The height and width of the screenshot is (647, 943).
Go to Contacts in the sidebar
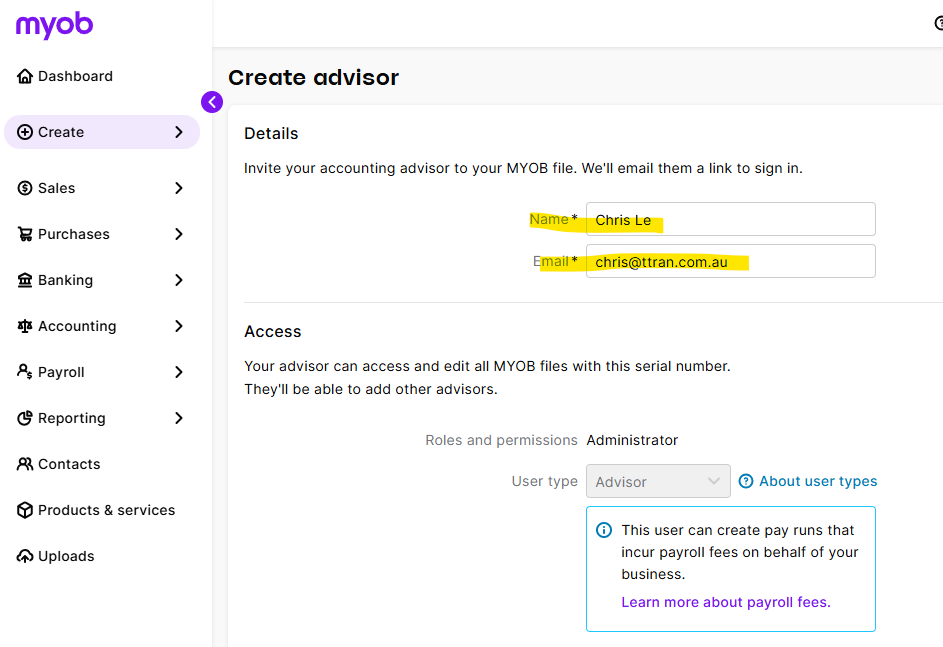pyautogui.click(x=69, y=464)
